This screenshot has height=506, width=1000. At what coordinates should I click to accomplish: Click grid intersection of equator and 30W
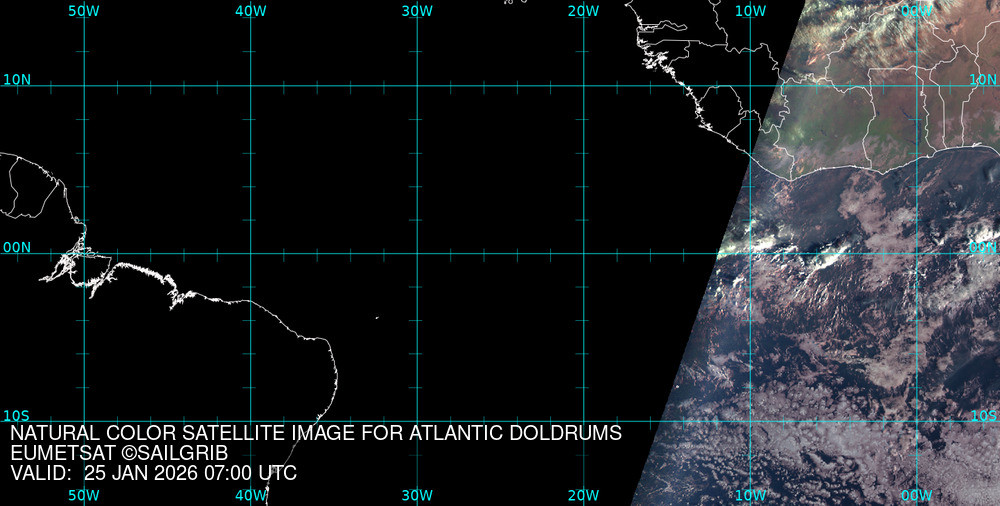[x=417, y=253]
